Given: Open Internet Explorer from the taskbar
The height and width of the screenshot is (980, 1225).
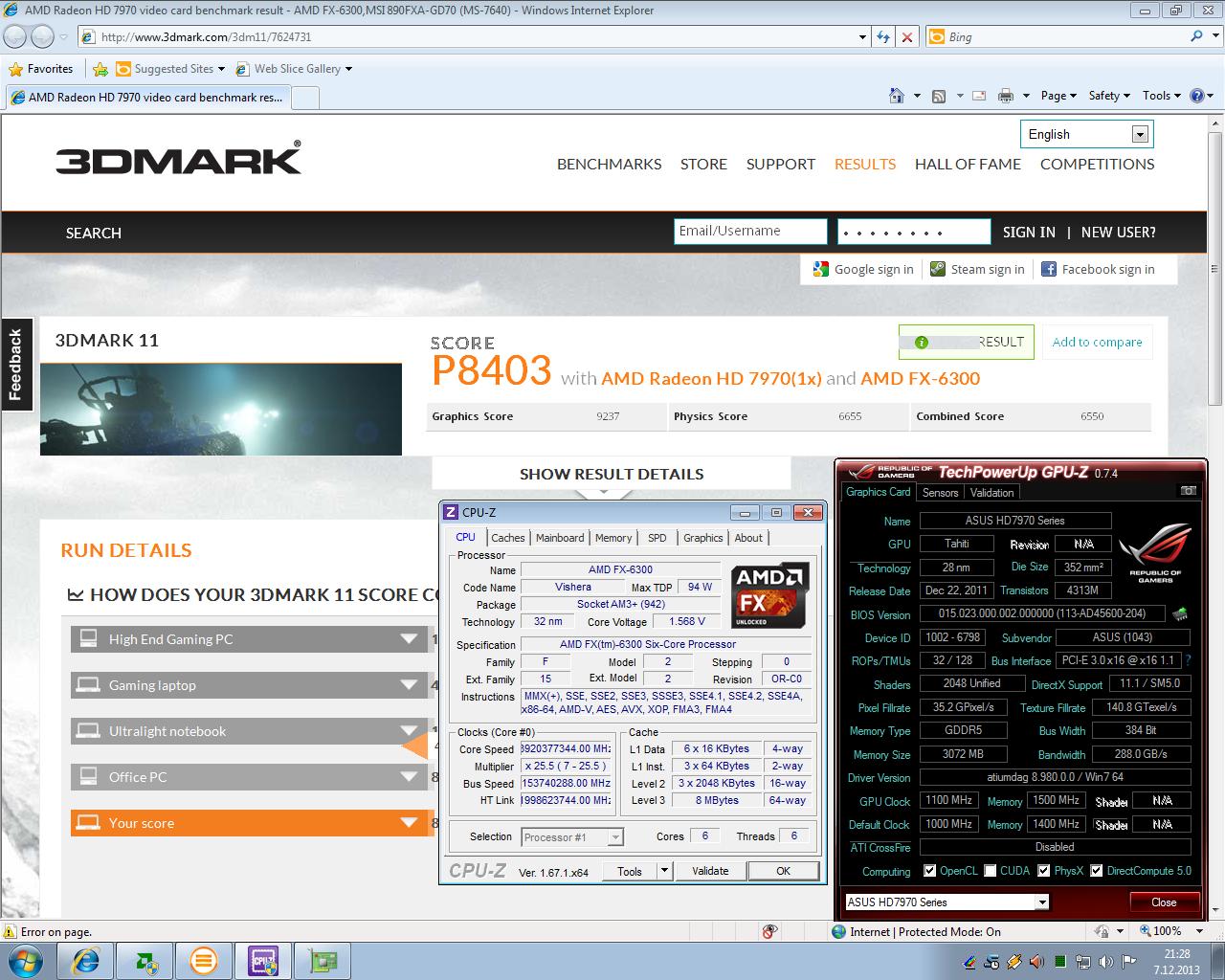Looking at the screenshot, I should (x=86, y=960).
